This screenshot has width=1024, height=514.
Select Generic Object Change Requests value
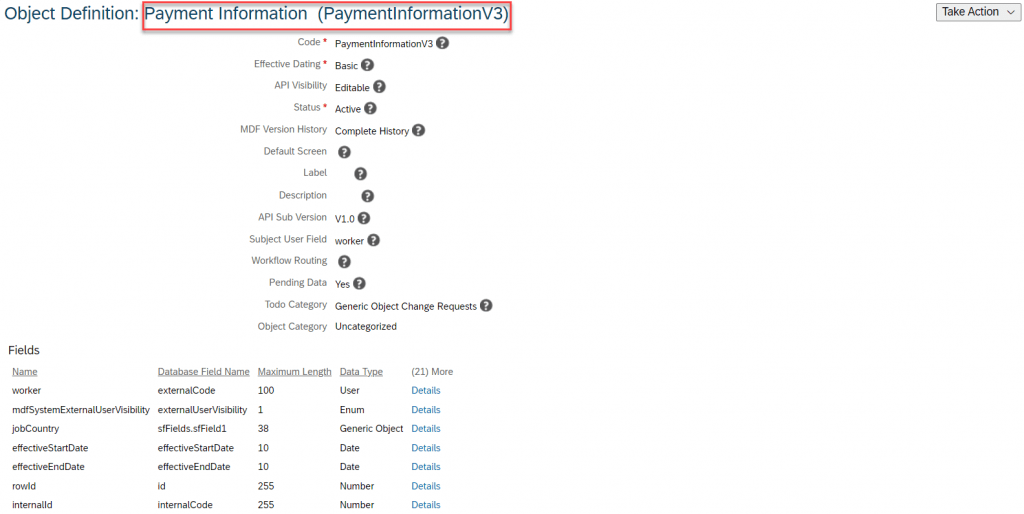[406, 306]
